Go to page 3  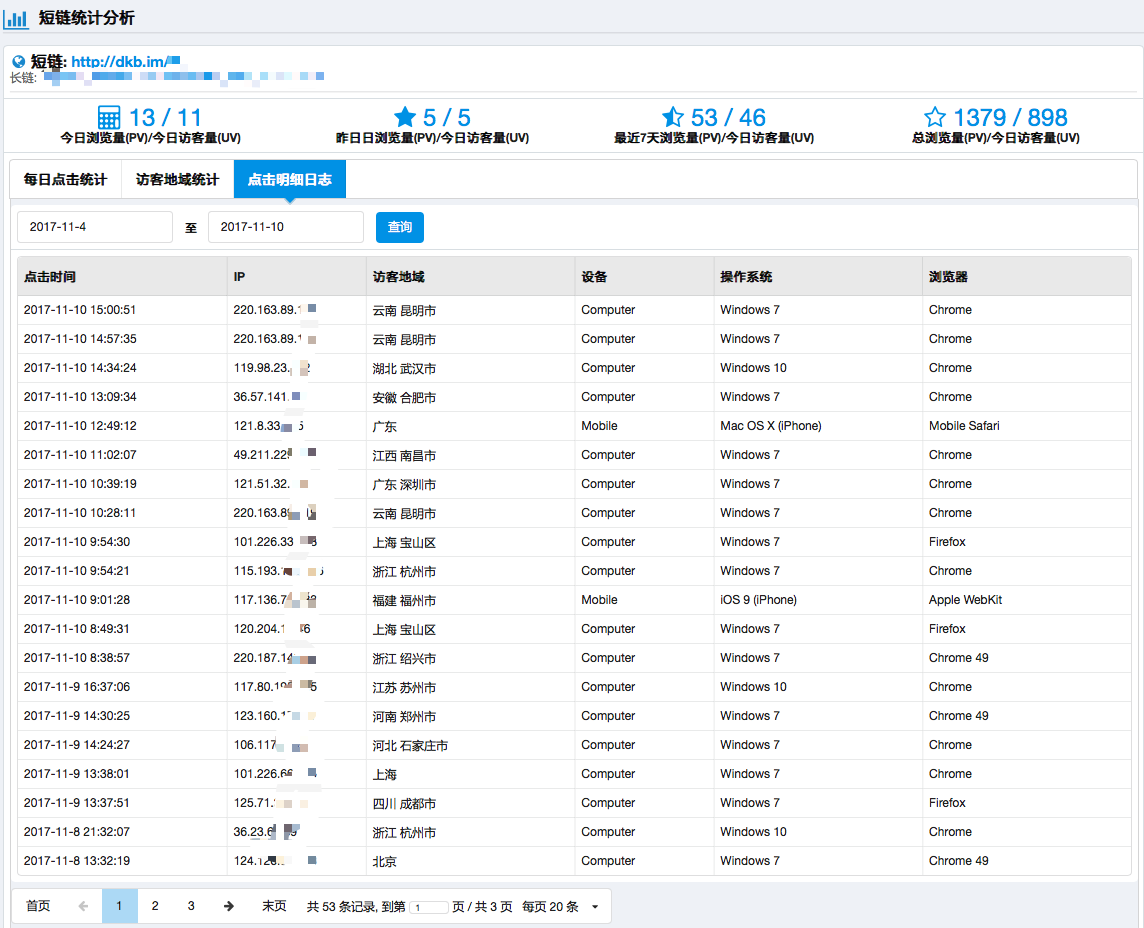tap(191, 906)
